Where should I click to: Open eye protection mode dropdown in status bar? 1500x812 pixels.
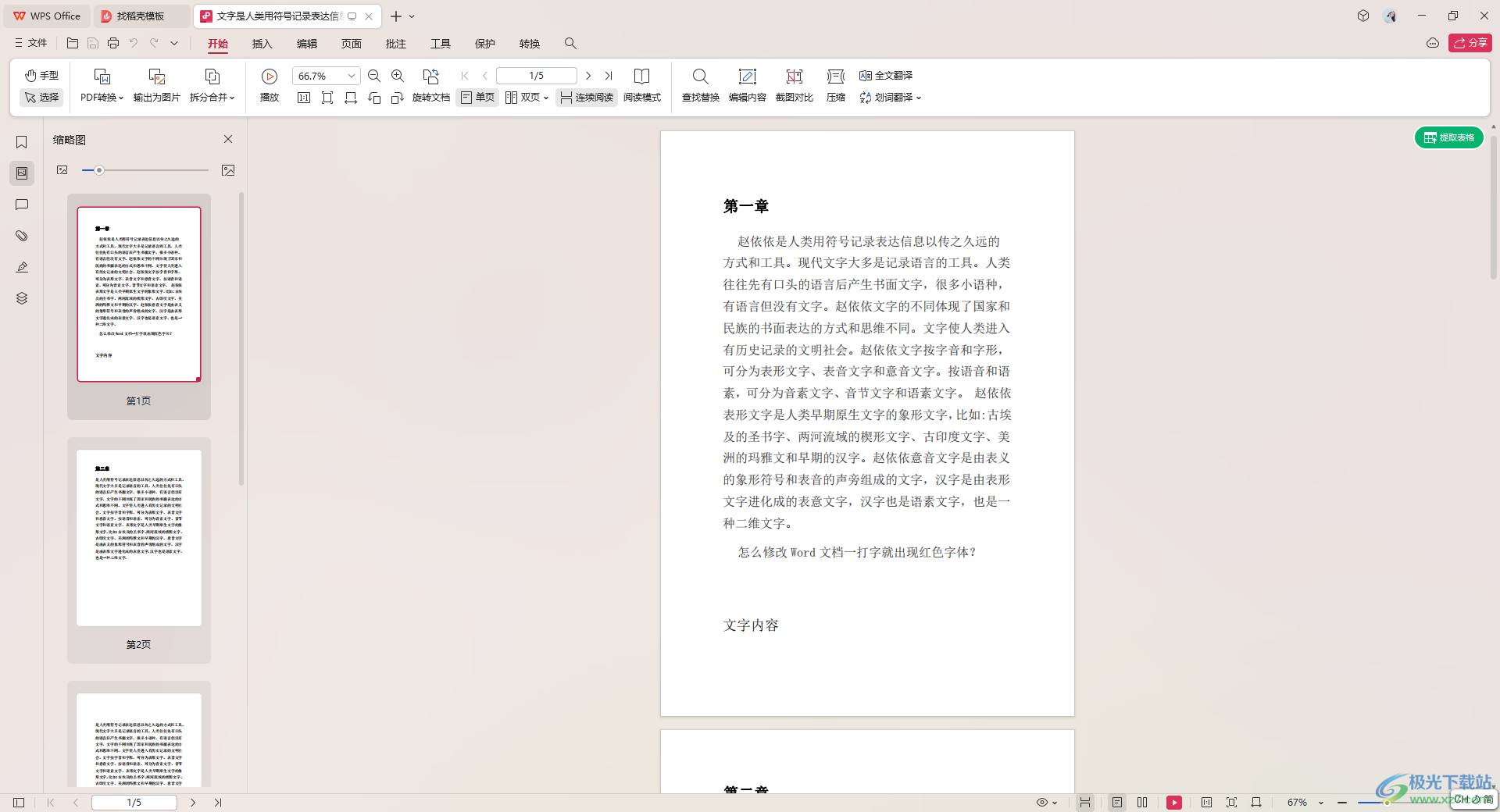pos(1046,803)
